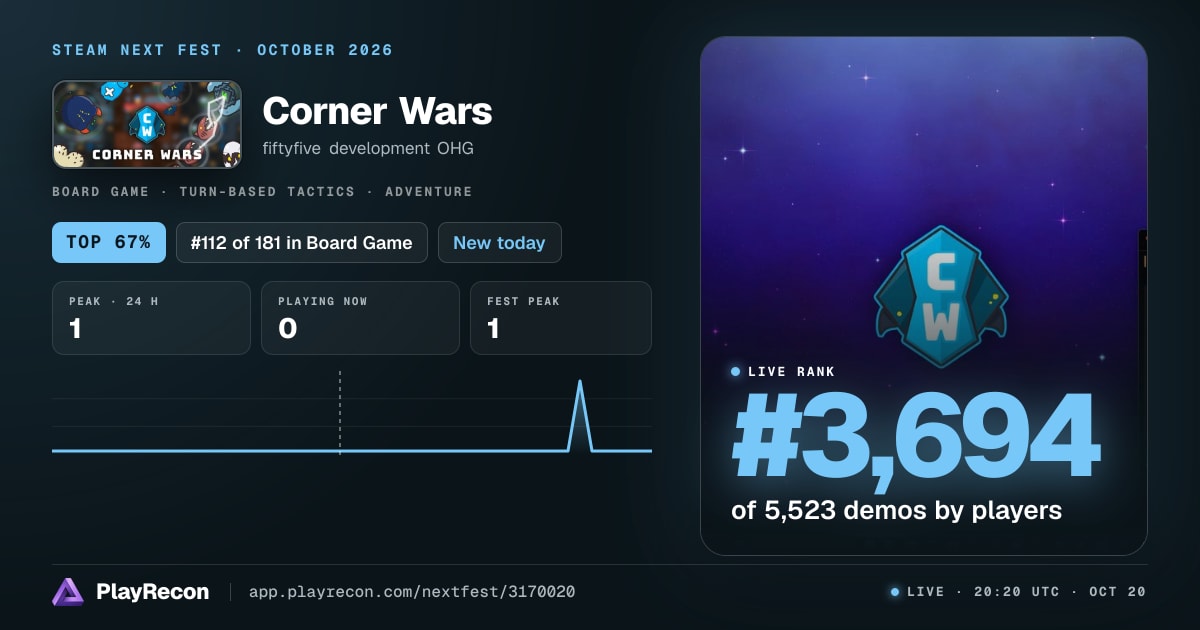Click the PEAK · 24 H stat card
1200x630 pixels.
pyautogui.click(x=151, y=318)
